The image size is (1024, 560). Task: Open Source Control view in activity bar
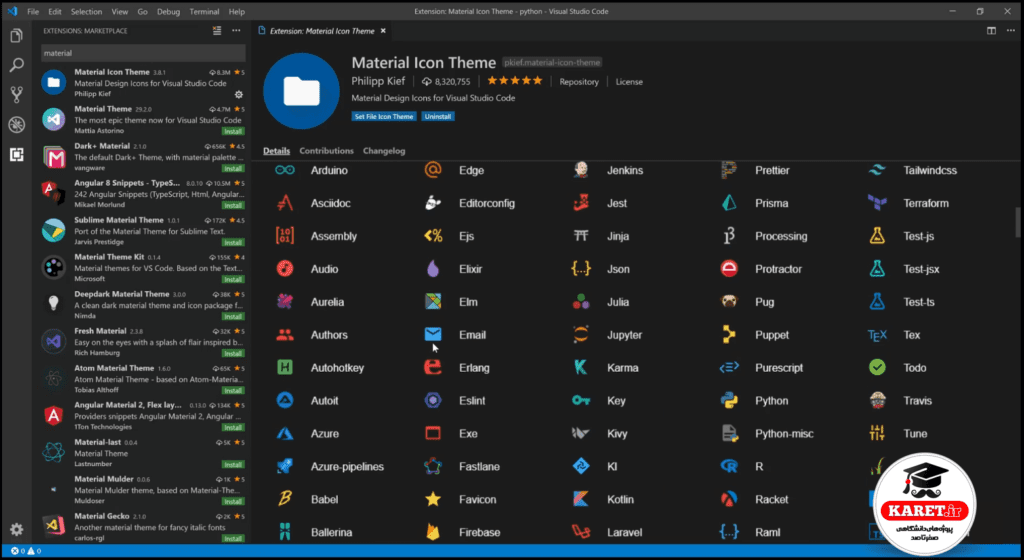click(16, 95)
